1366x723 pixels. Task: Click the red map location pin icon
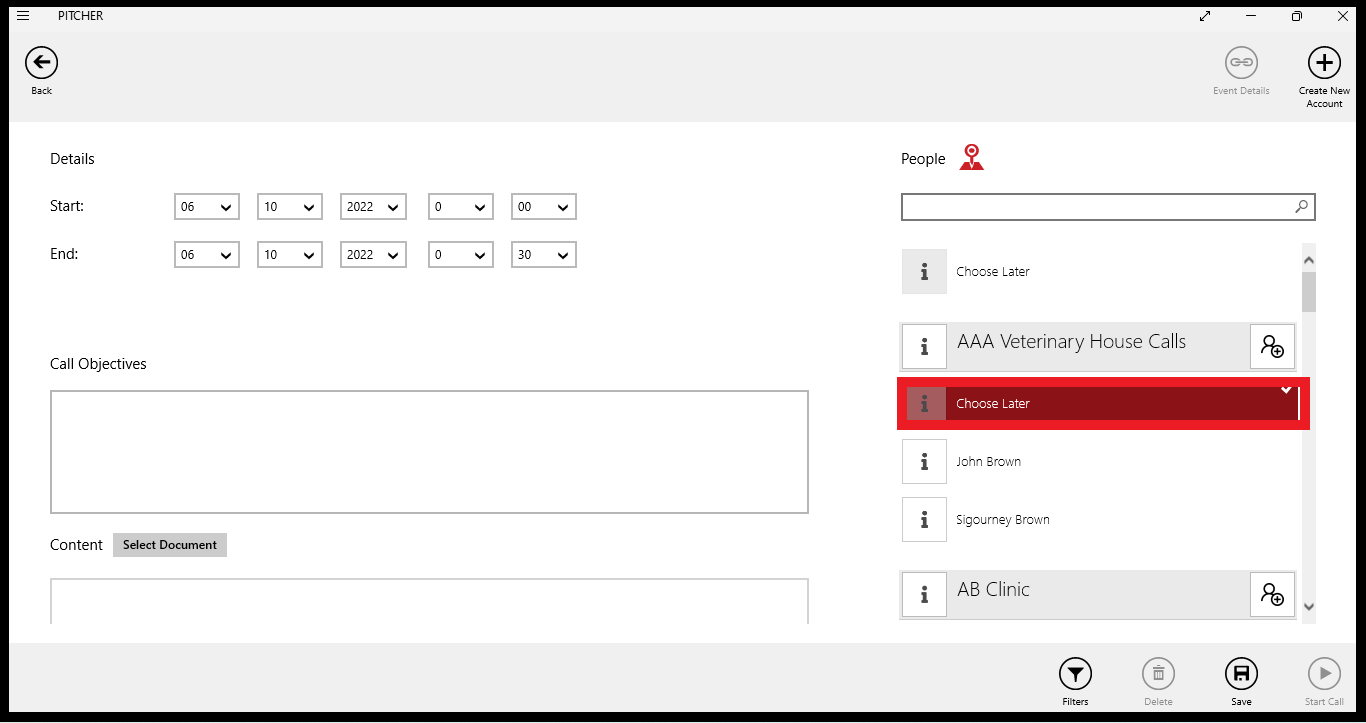pos(971,157)
